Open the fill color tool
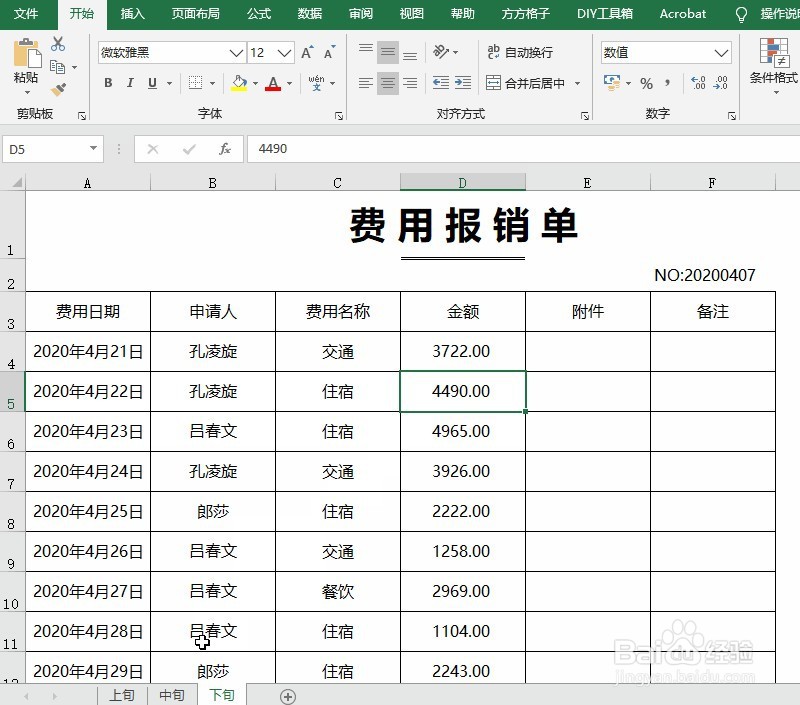This screenshot has height=705, width=800. pyautogui.click(x=238, y=83)
